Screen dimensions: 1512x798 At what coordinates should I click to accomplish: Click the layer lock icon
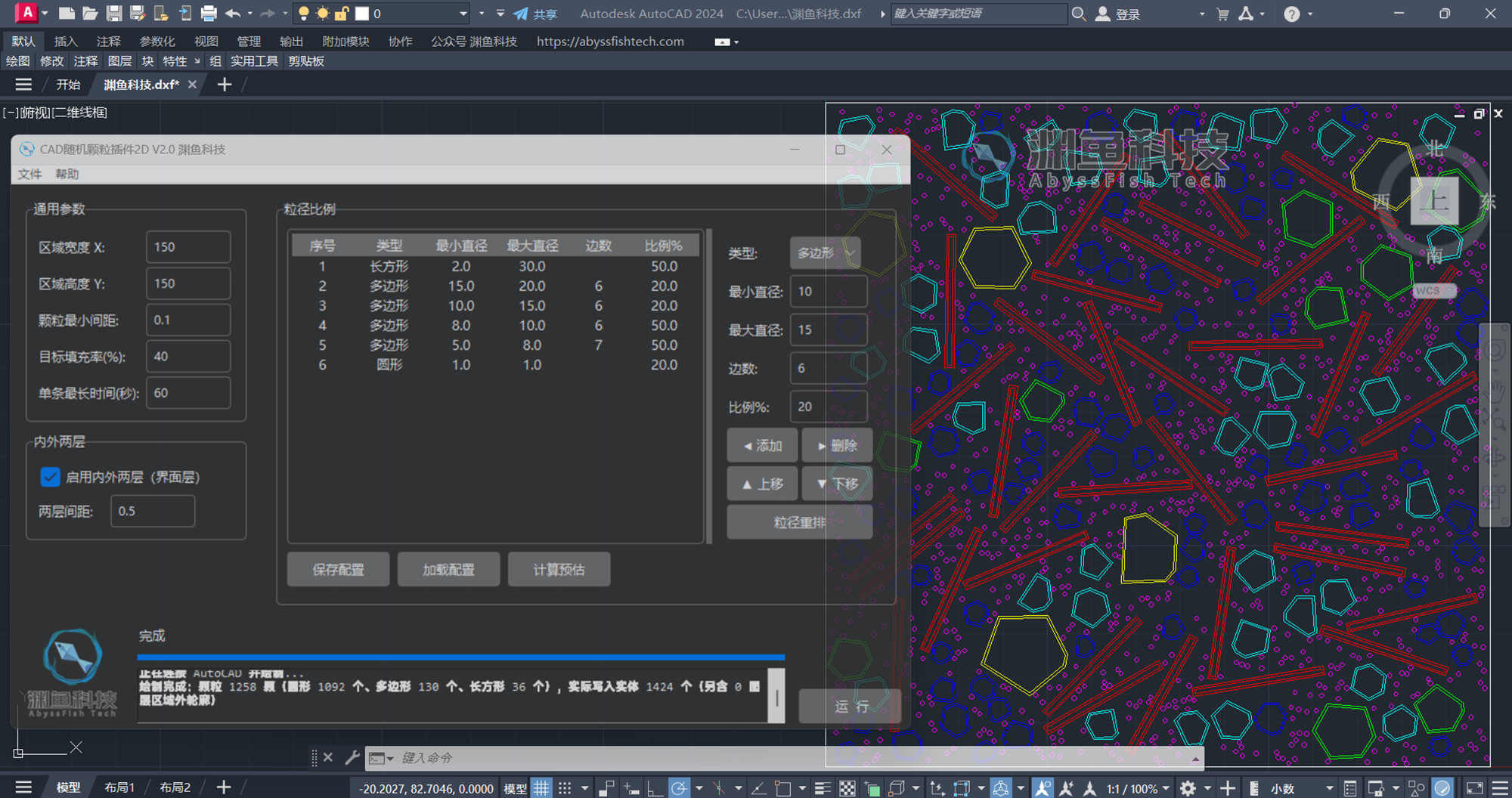click(342, 14)
